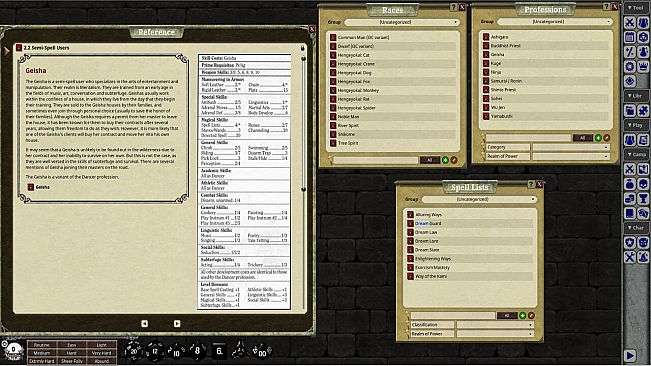Click the search field in Professions window
Image resolution: width=651 pixels, height=366 pixels.
[529, 138]
